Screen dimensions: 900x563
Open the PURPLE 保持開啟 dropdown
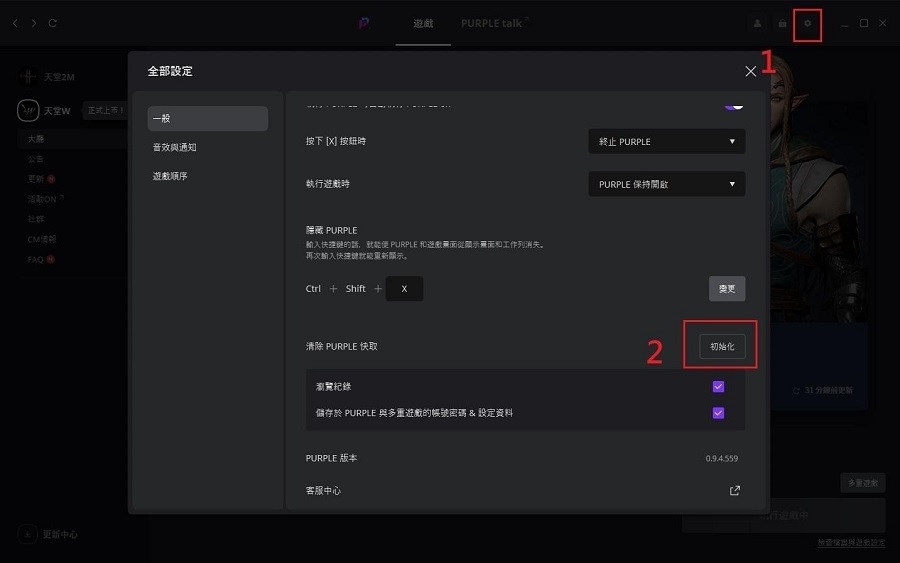point(666,184)
